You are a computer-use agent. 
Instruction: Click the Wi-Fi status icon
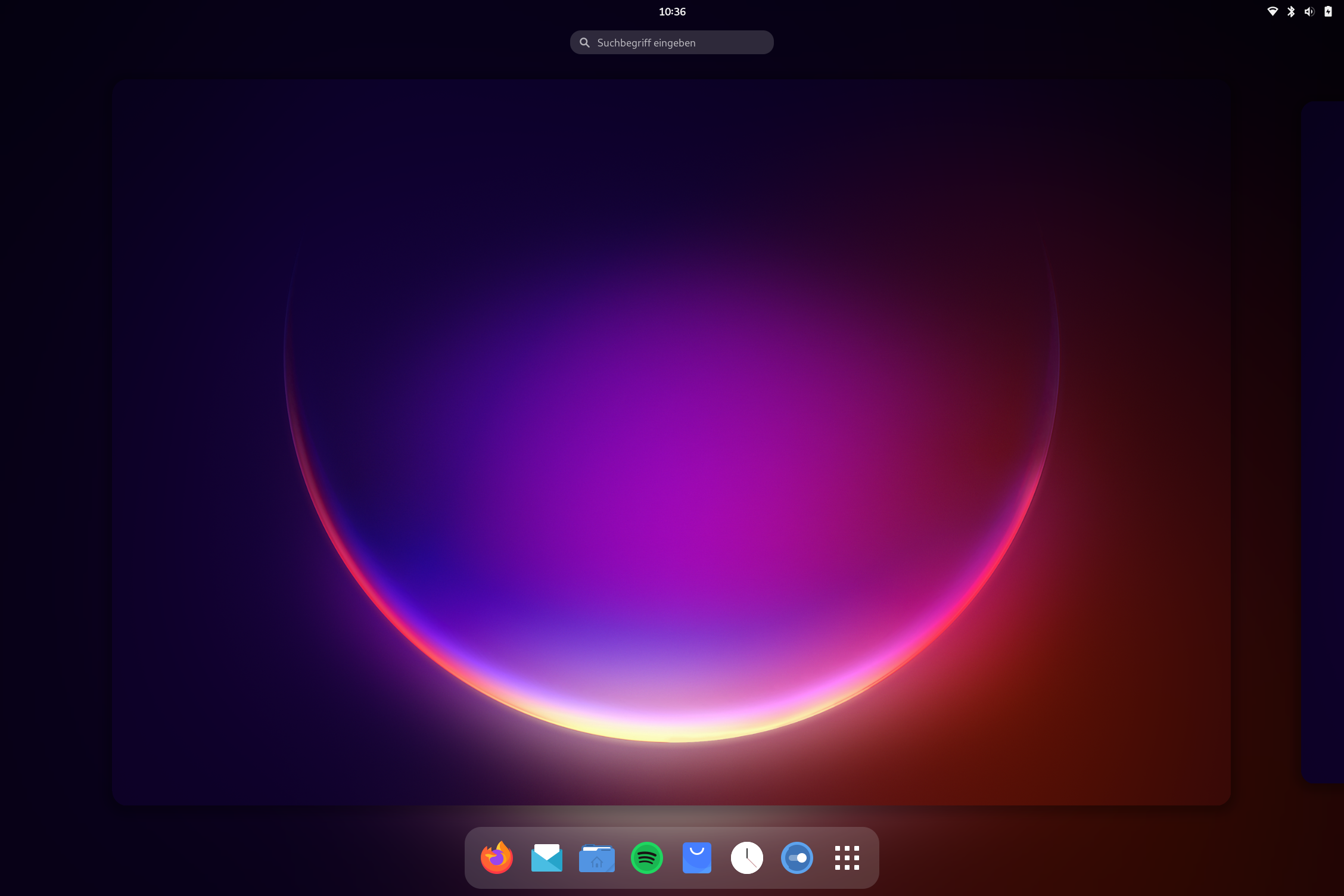[x=1273, y=11]
